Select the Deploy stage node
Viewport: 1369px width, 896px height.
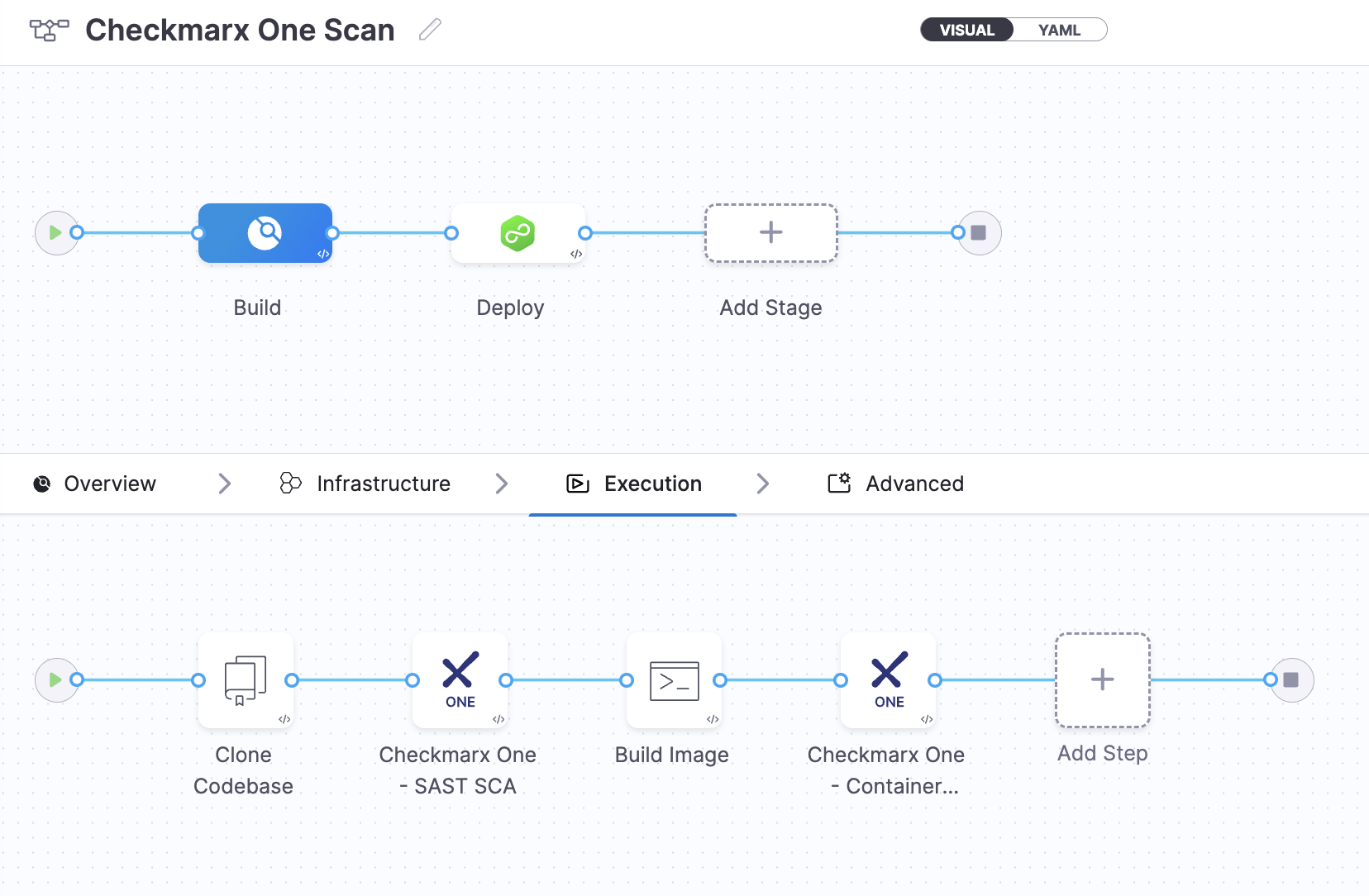(518, 233)
